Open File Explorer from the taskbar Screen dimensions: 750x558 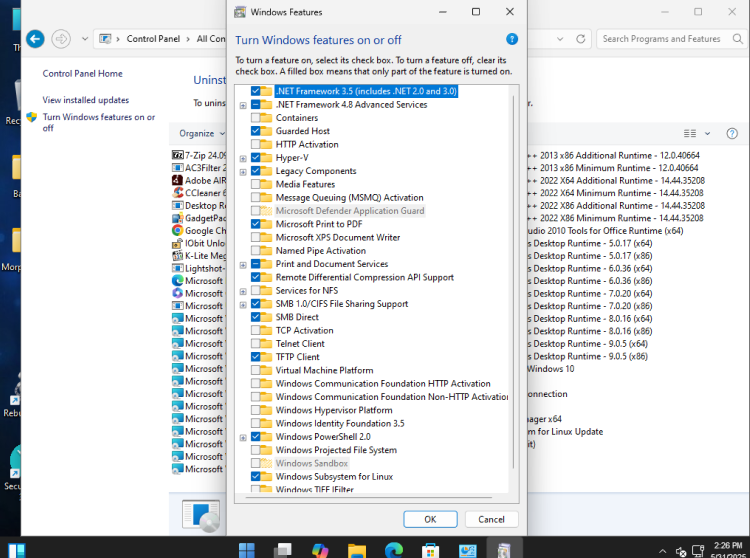pos(357,550)
